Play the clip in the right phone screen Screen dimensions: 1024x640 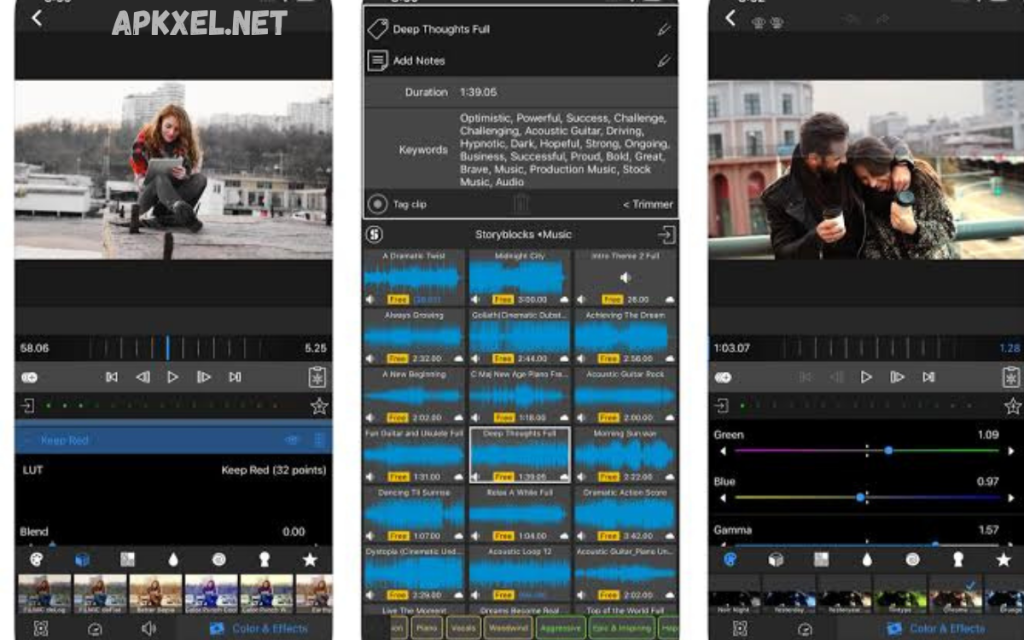pyautogui.click(x=866, y=377)
